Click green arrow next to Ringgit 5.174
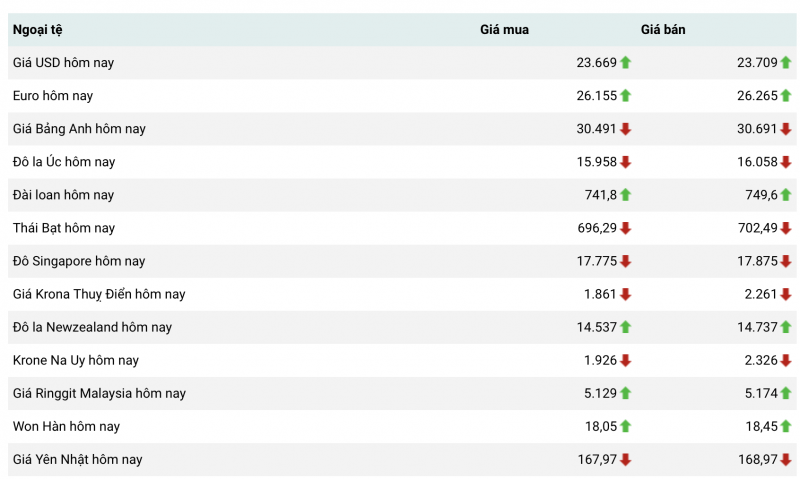This screenshot has width=800, height=479. point(785,393)
